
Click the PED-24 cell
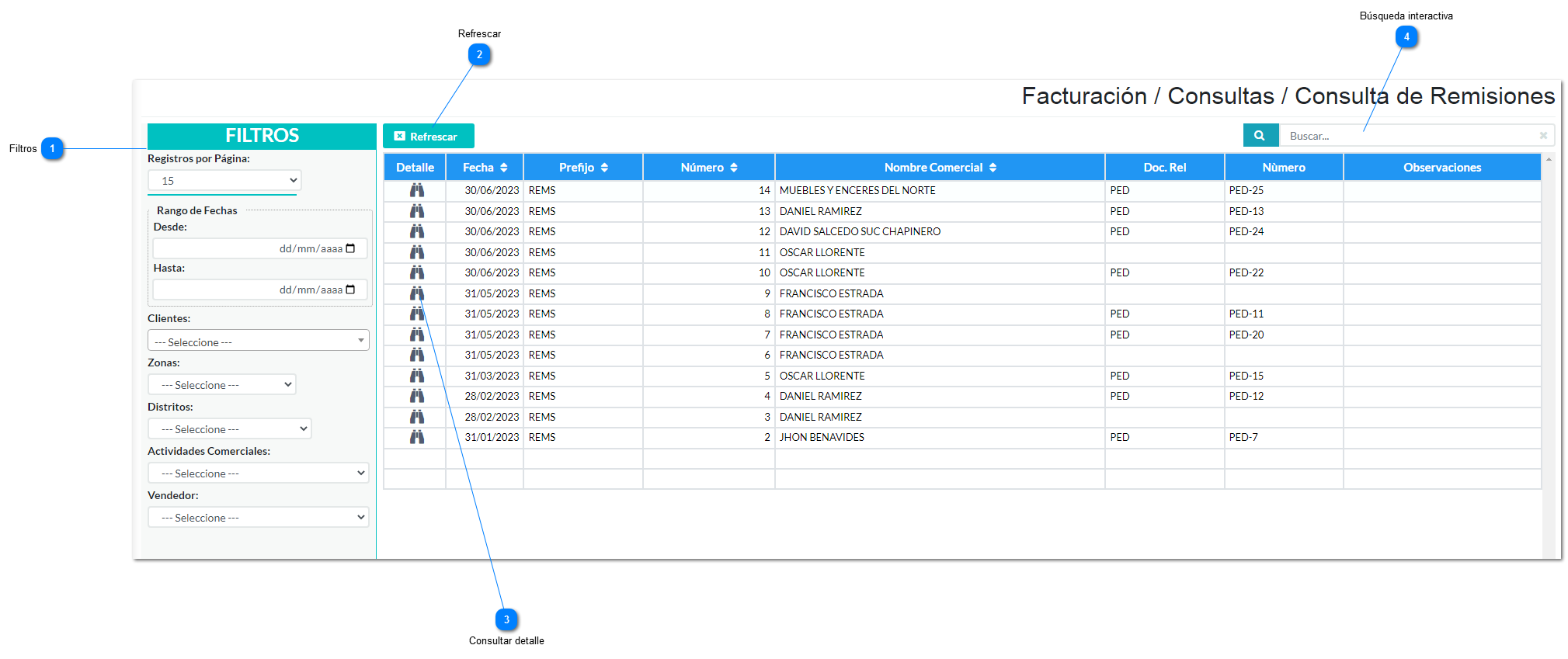1284,231
